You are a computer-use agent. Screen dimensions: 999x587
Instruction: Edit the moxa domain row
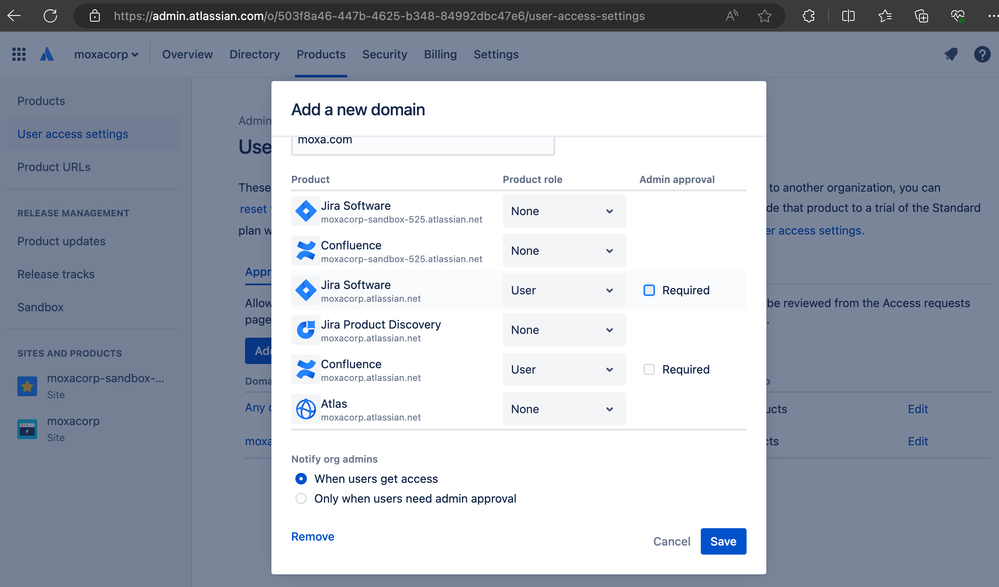tap(917, 440)
